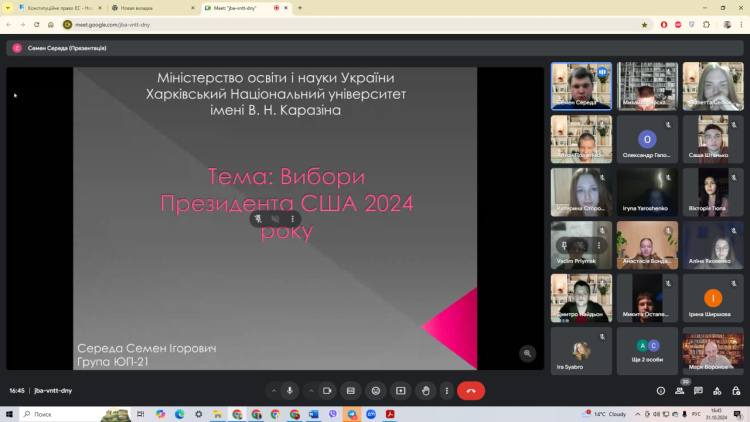
Task: Open Chrome three-dot menu
Action: point(741,25)
